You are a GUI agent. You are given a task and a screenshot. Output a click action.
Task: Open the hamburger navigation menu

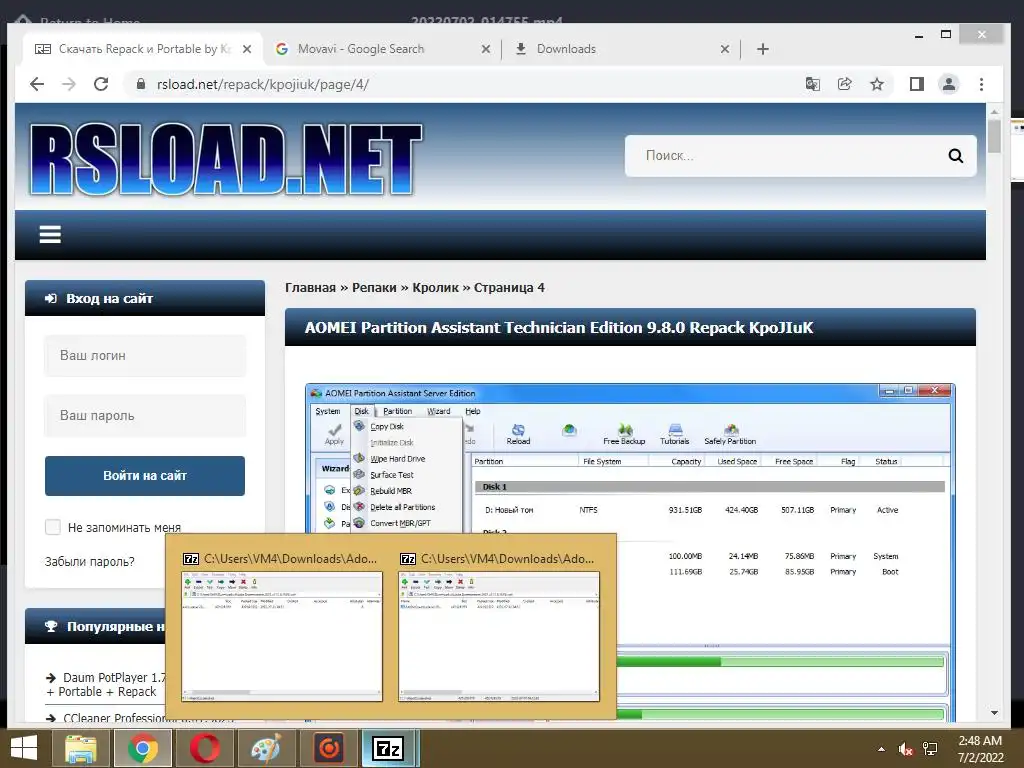tap(50, 234)
